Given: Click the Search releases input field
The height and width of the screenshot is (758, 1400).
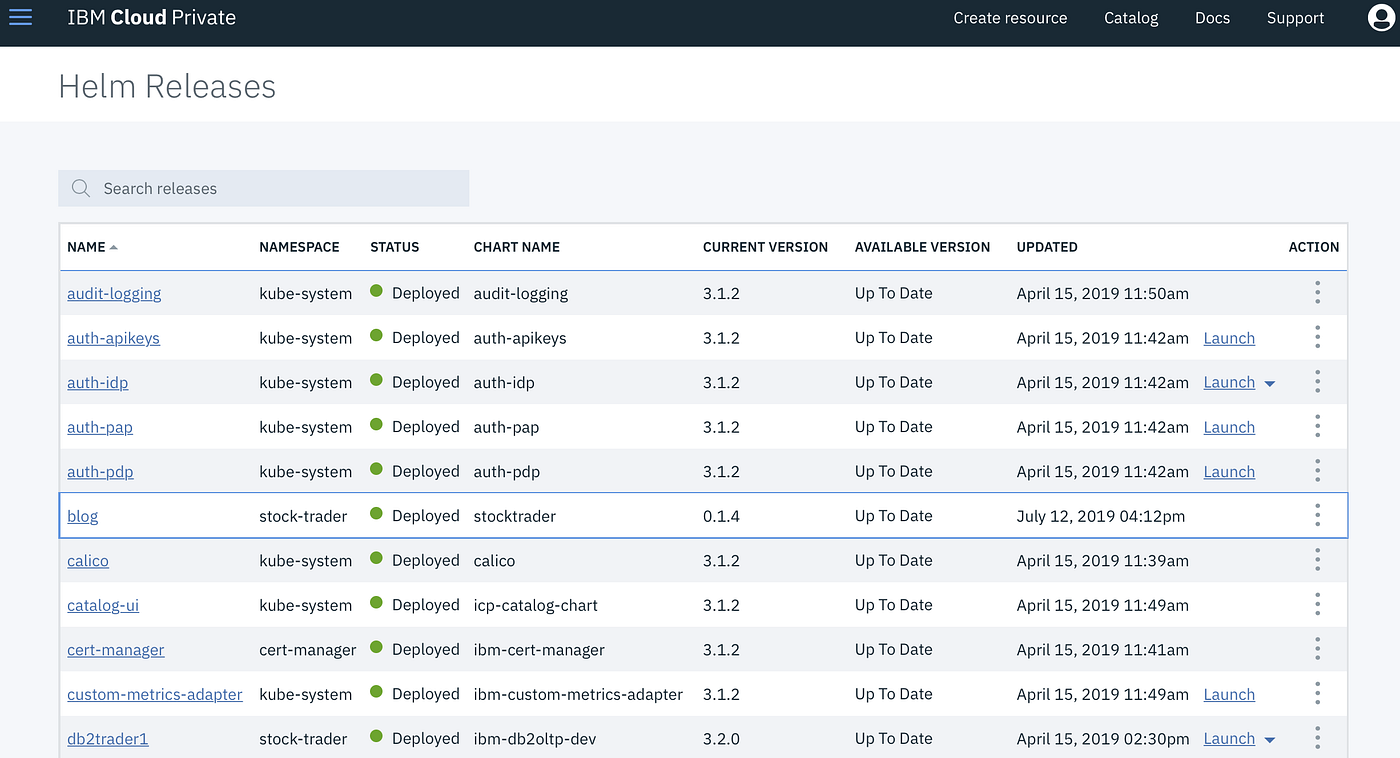Looking at the screenshot, I should 264,188.
